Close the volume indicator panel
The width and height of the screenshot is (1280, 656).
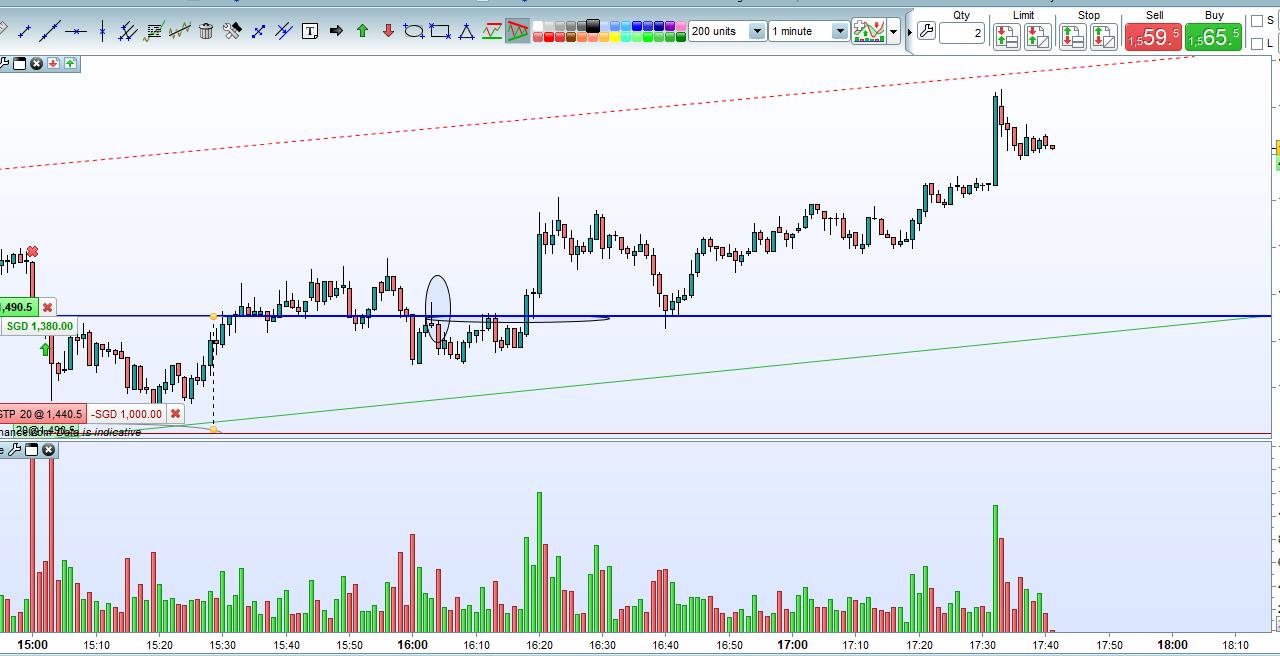pos(48,450)
